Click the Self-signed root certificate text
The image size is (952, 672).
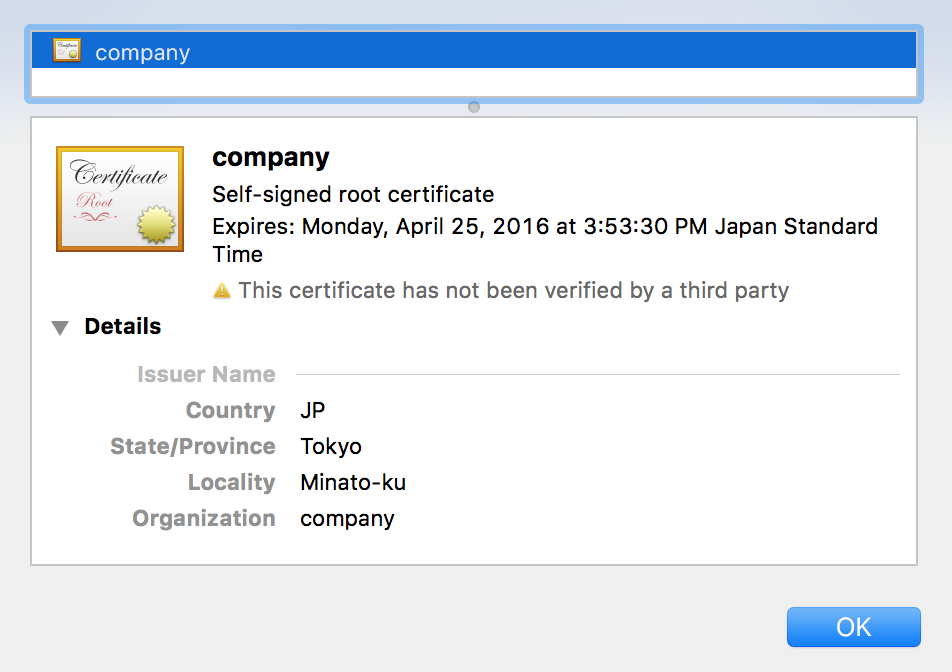click(353, 194)
